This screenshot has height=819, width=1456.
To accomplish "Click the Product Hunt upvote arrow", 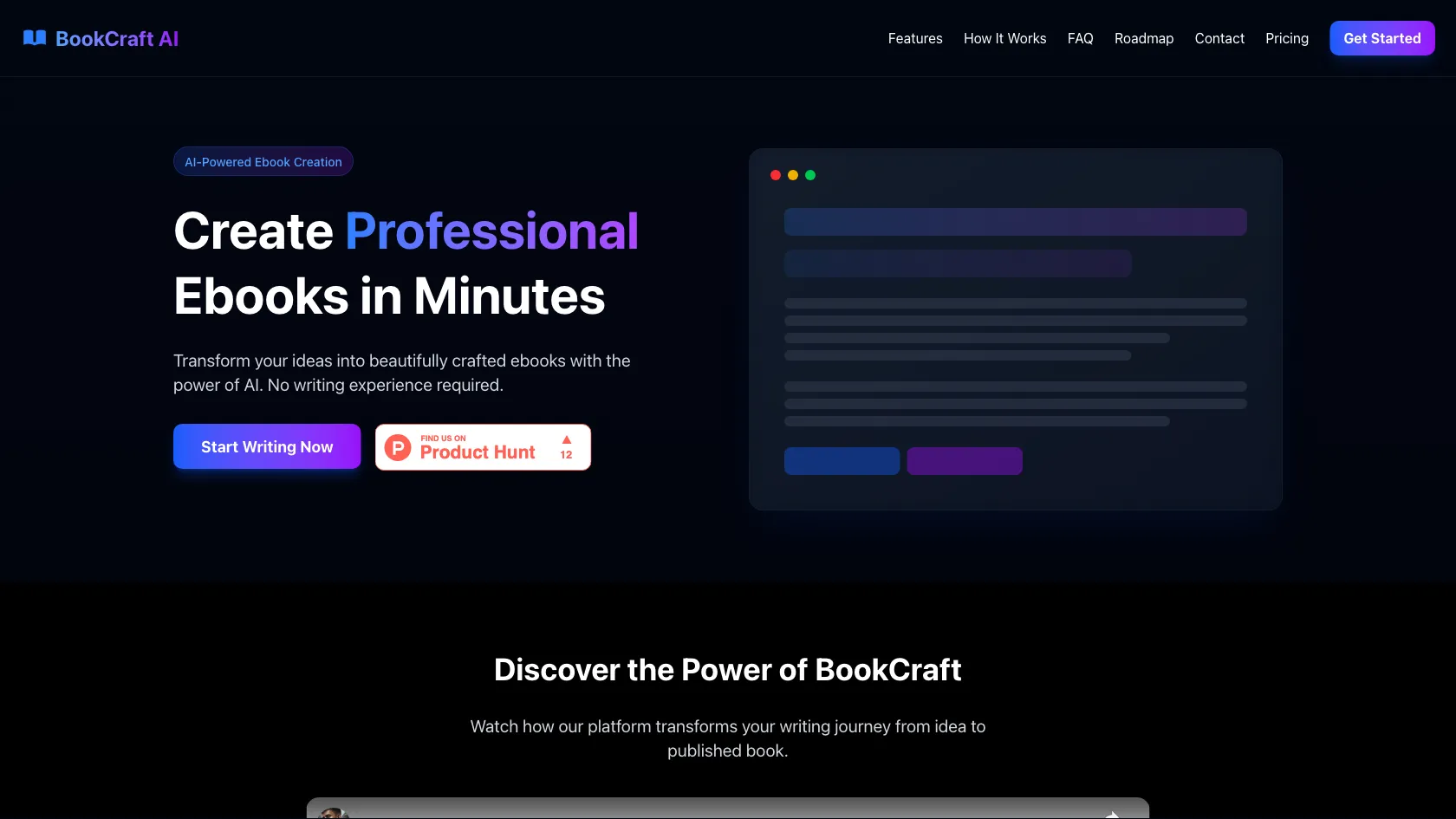I will (x=566, y=440).
